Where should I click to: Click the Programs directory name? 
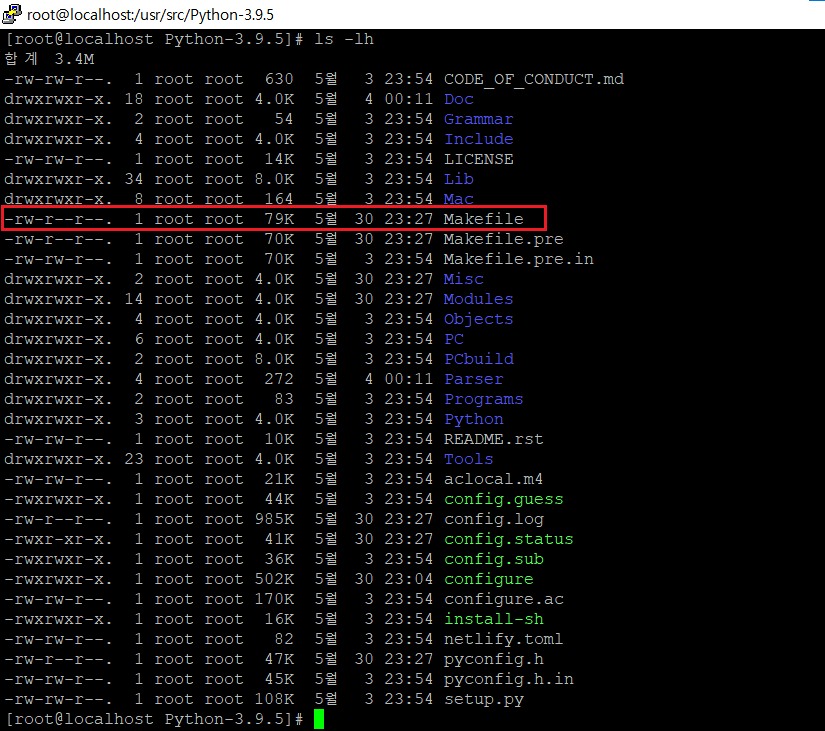point(484,399)
